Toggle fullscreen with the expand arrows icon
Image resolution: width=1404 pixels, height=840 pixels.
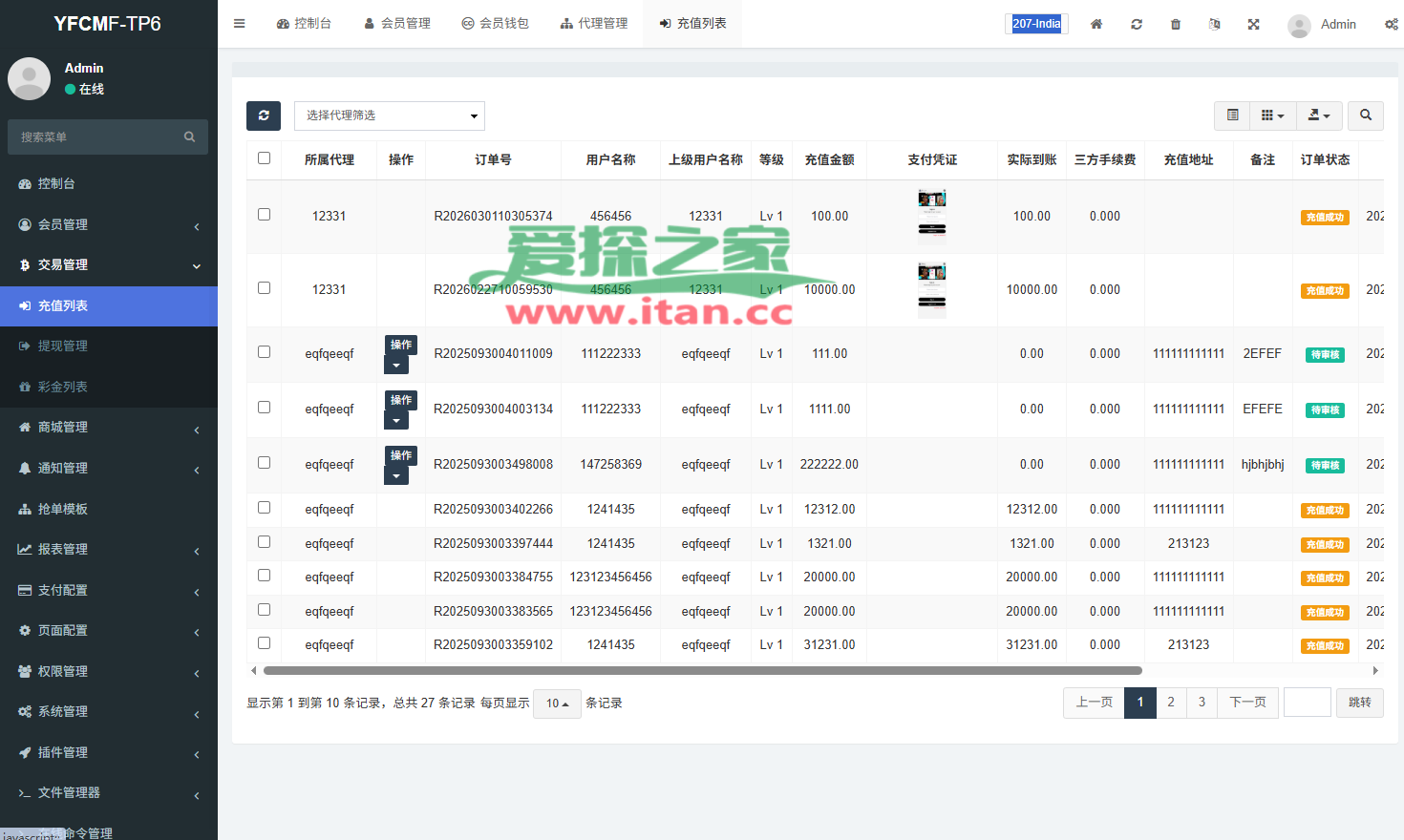1253,24
